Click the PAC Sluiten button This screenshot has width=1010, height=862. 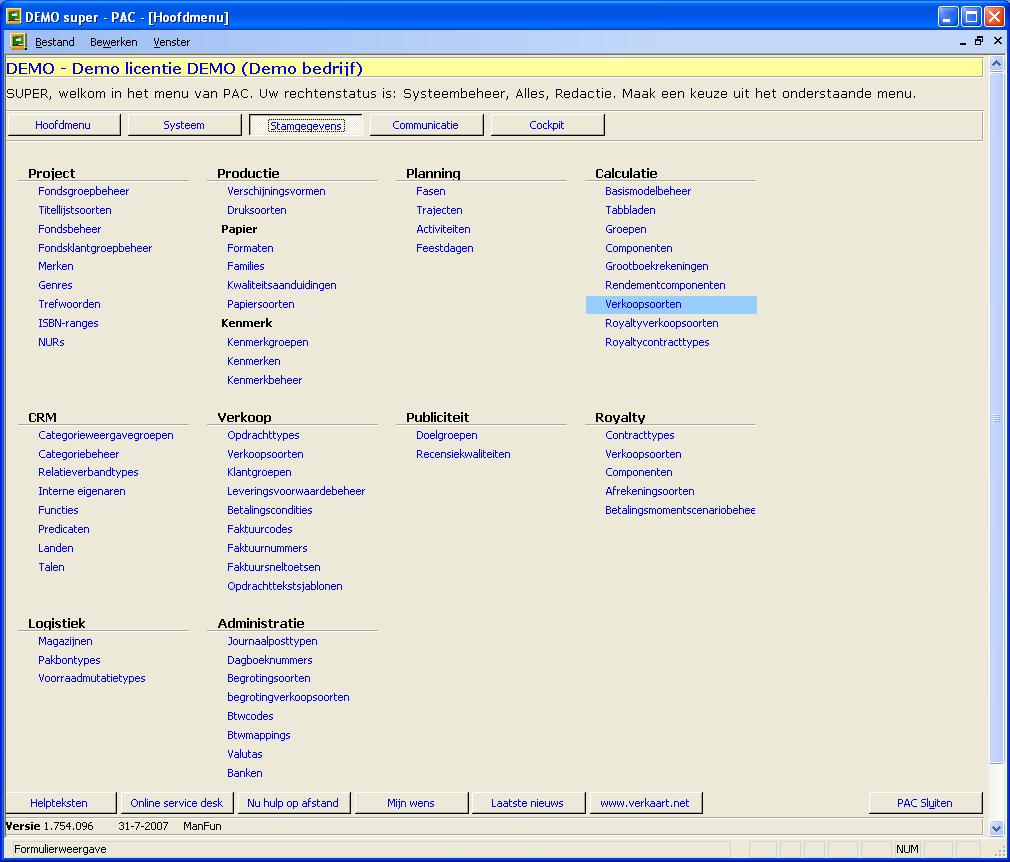925,803
